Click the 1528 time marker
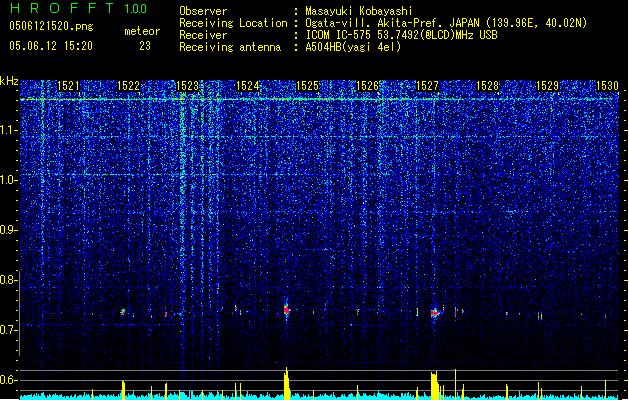Image resolution: width=629 pixels, height=400 pixels. (487, 86)
